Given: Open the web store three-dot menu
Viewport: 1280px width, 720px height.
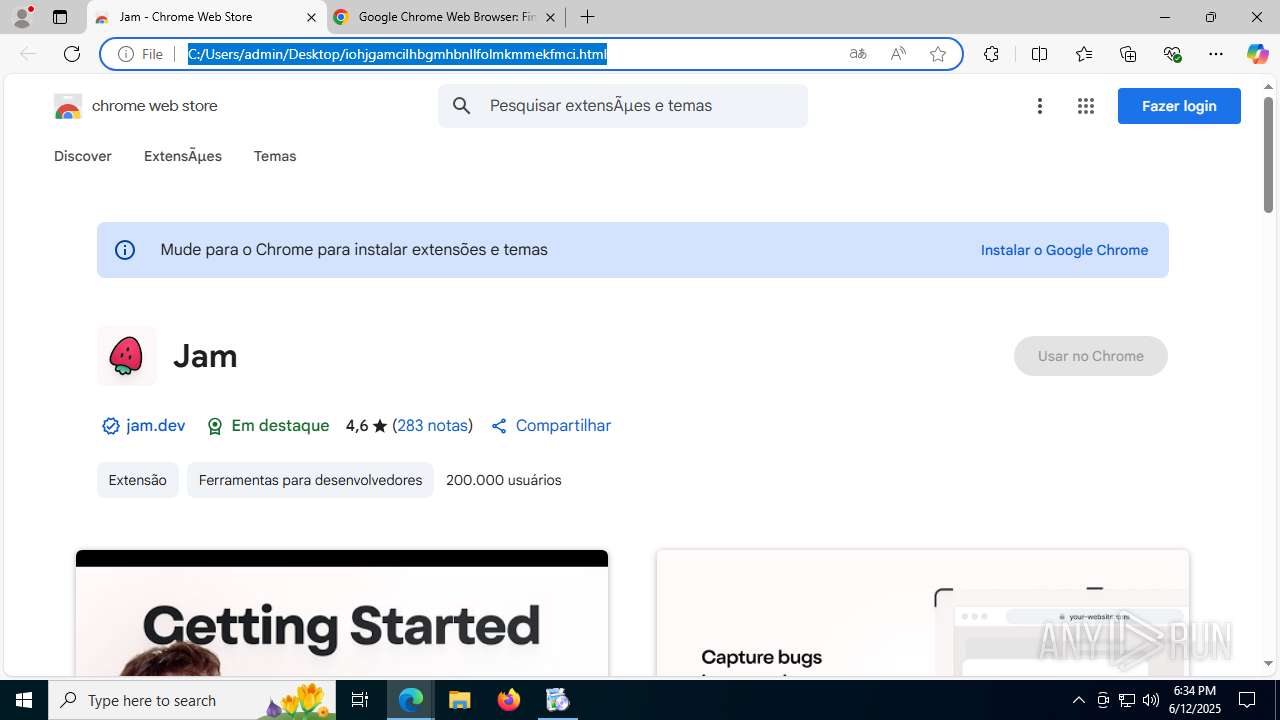Looking at the screenshot, I should [1040, 106].
